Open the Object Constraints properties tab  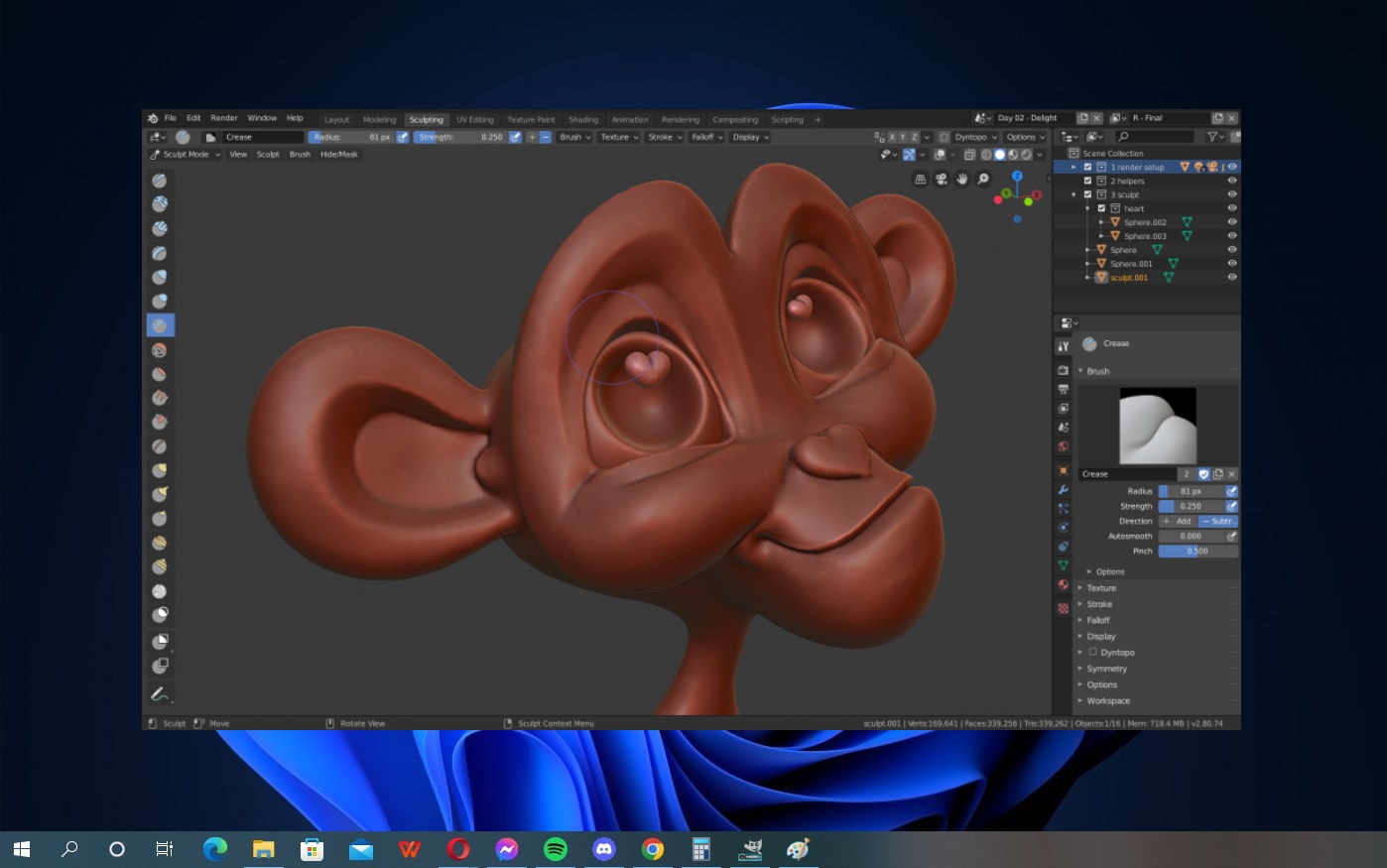click(x=1064, y=547)
